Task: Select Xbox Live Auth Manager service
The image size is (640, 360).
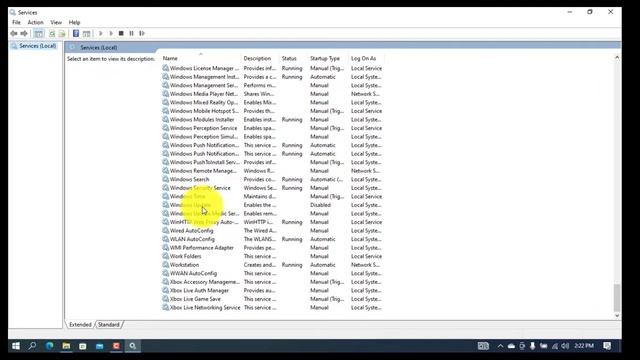Action: pos(272,290)
